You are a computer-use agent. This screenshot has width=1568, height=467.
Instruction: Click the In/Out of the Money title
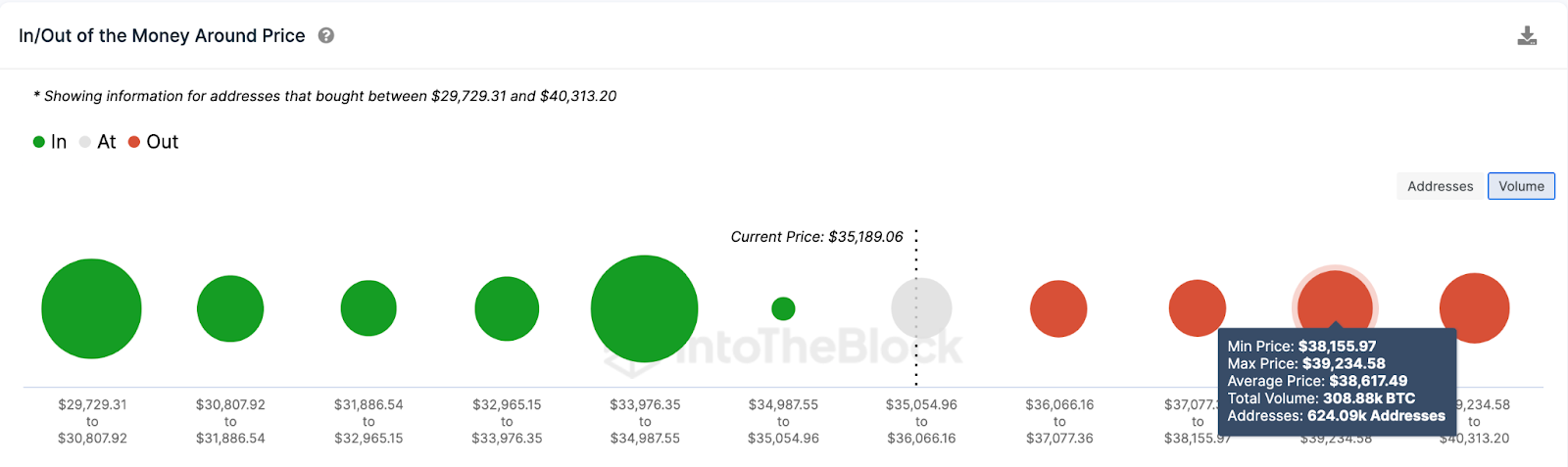coord(162,36)
